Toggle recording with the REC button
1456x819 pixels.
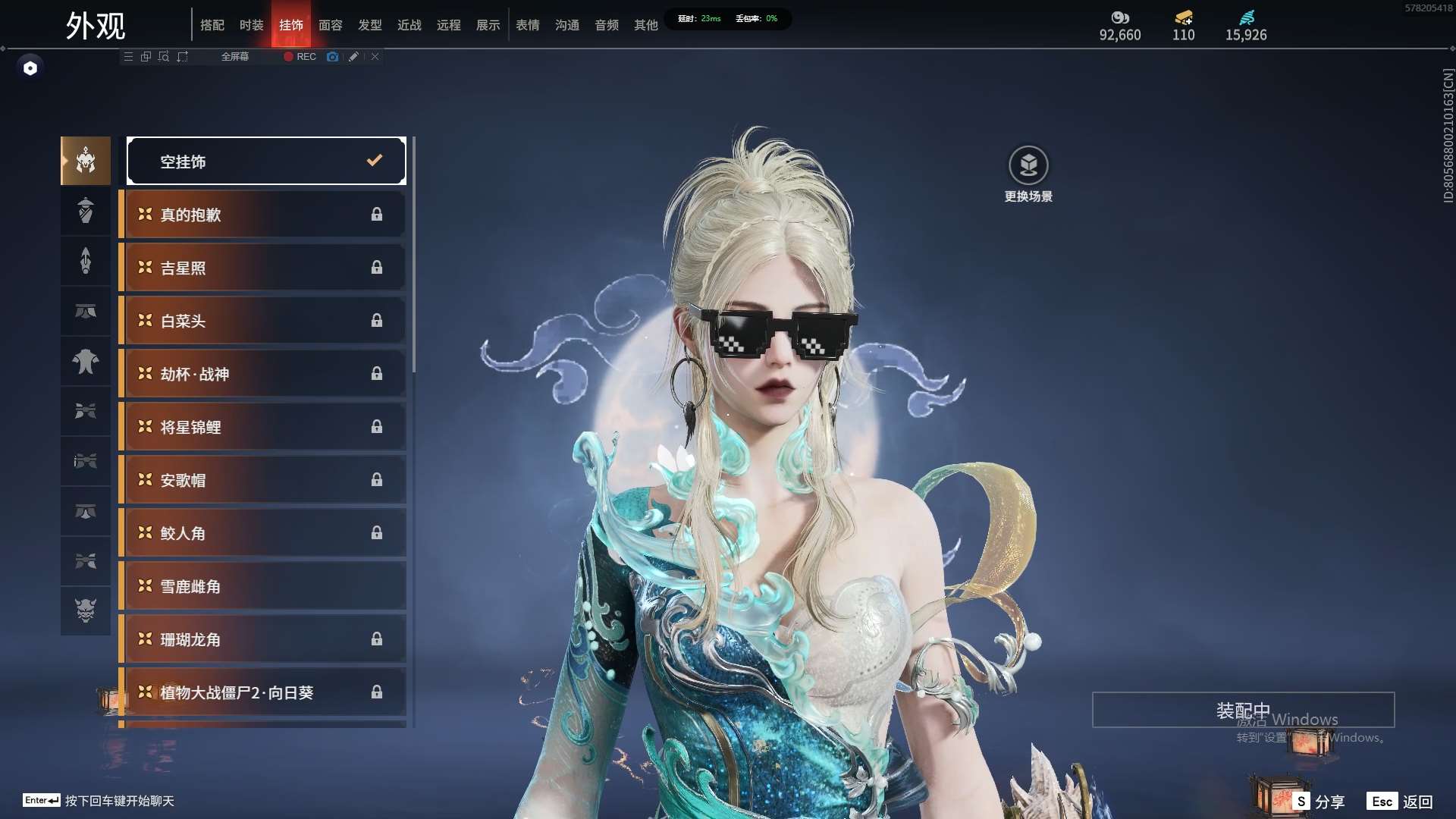click(300, 57)
